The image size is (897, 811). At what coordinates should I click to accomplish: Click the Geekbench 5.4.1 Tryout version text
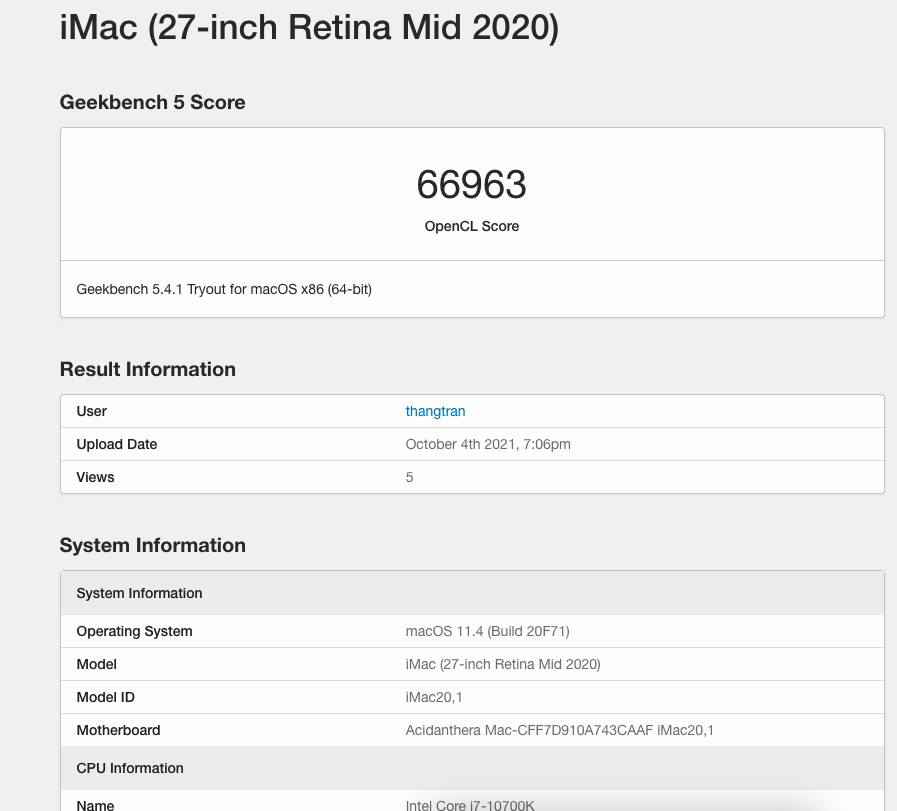224,289
